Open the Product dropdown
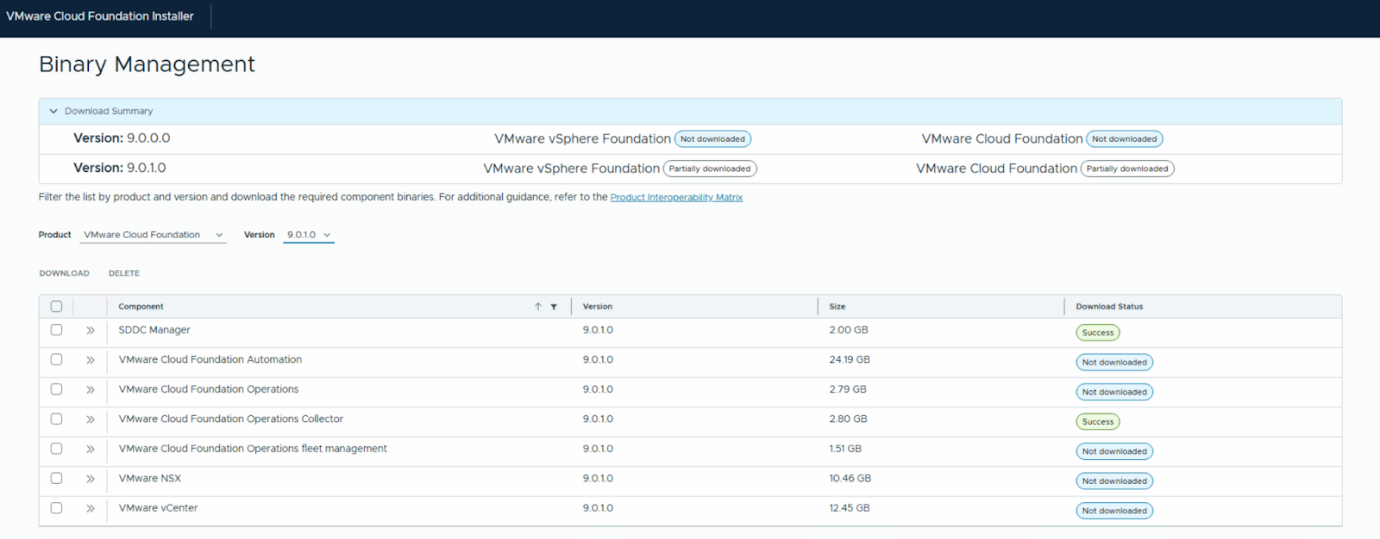Image resolution: width=1380 pixels, height=539 pixels. [x=153, y=235]
